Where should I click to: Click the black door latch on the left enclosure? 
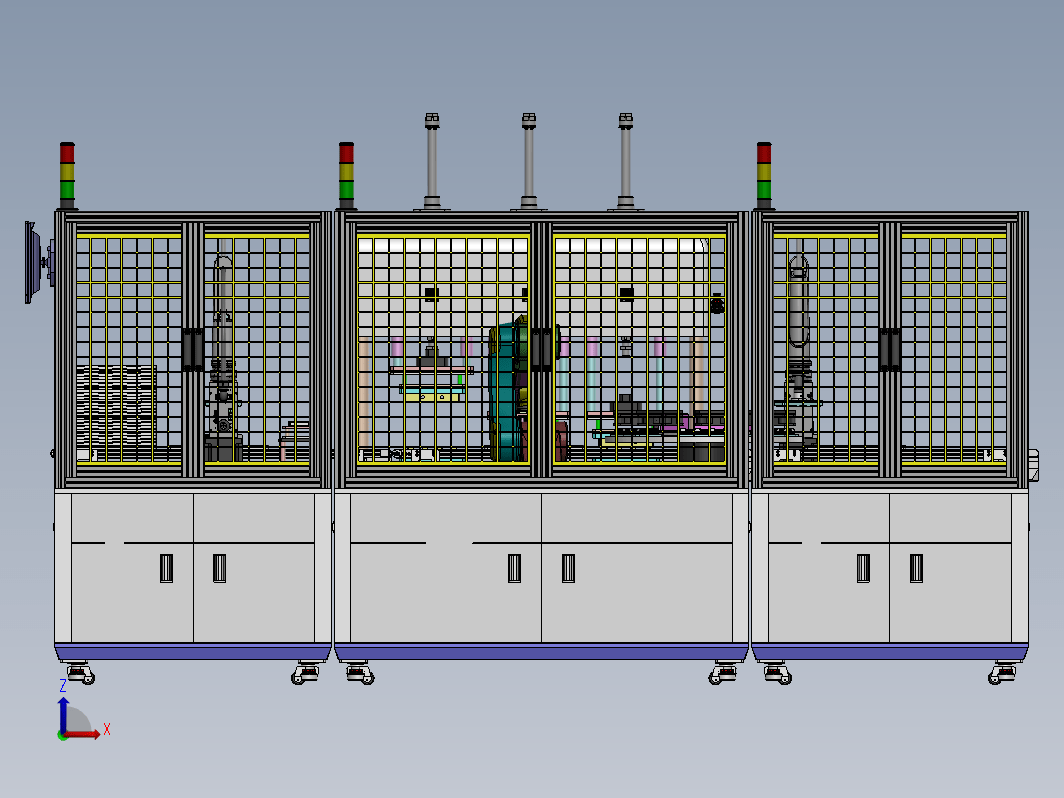click(193, 349)
